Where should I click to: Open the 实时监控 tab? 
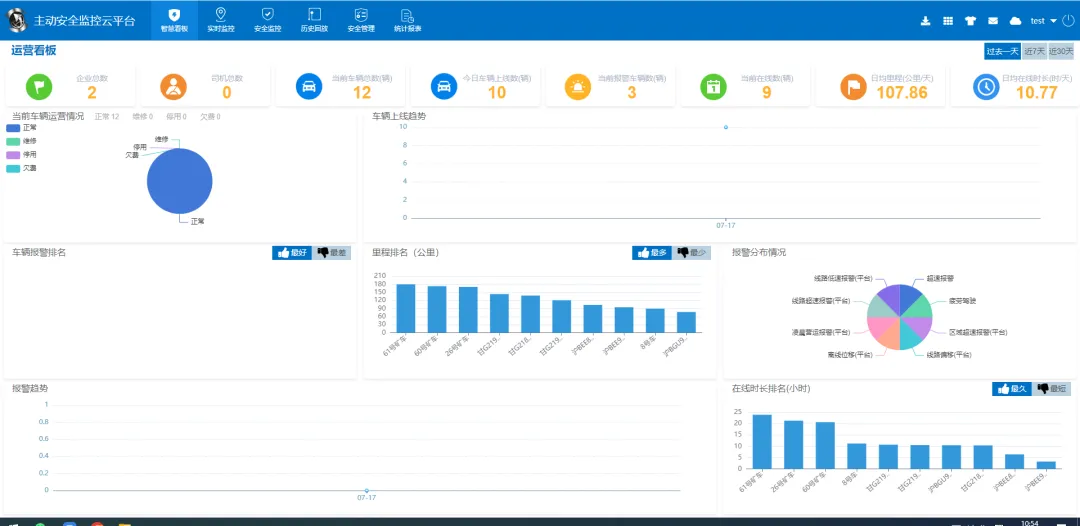[221, 20]
